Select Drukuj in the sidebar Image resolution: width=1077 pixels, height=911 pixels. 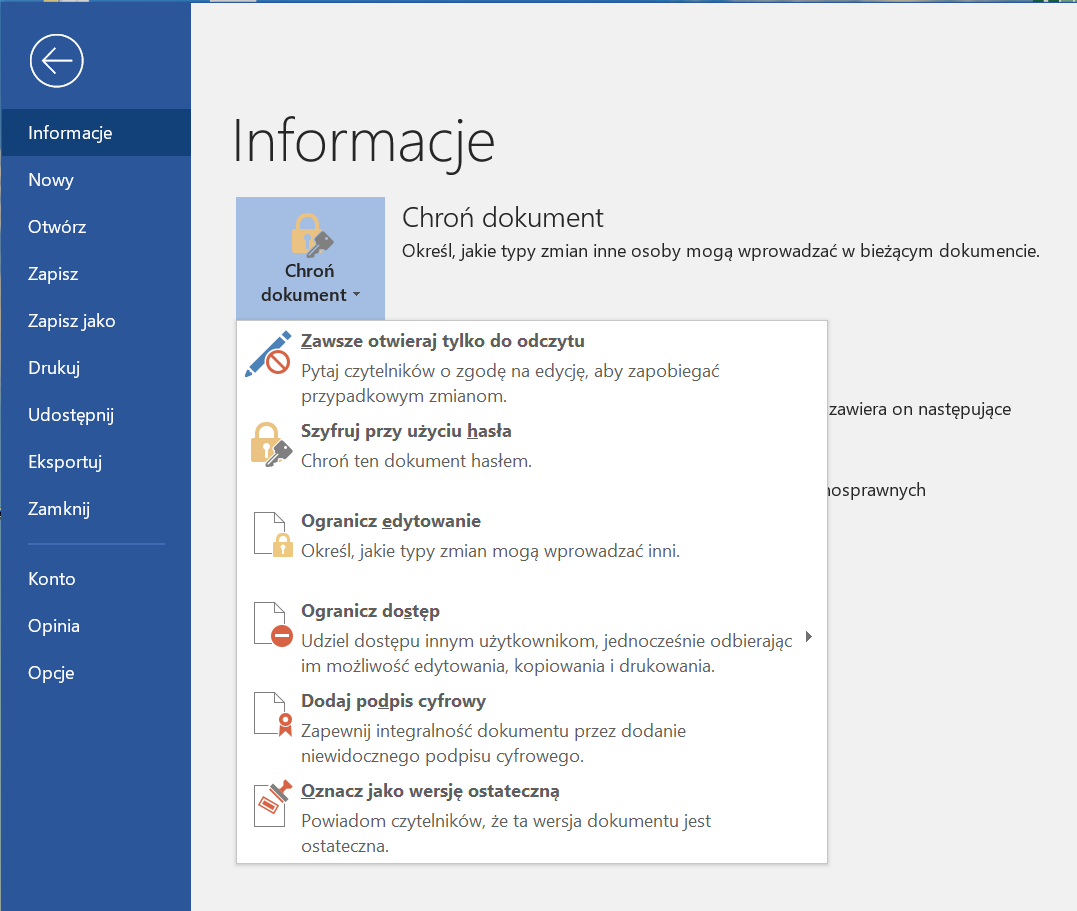click(x=95, y=368)
